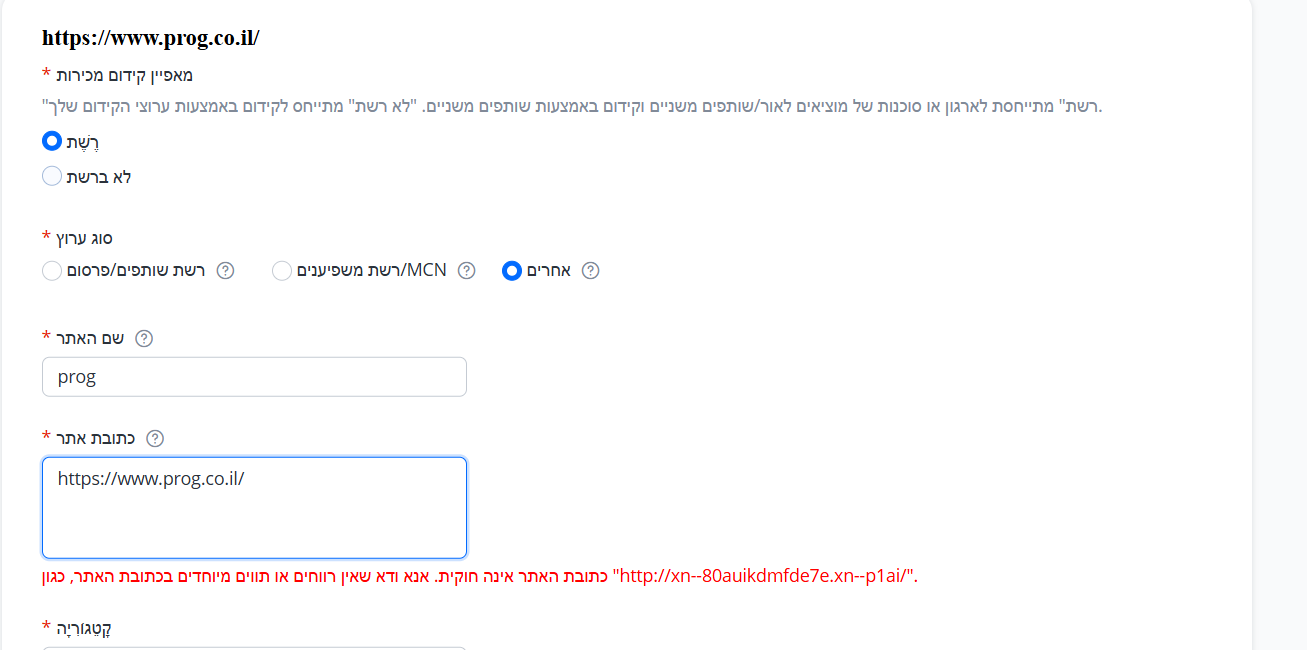1307x650 pixels.
Task: Show help icon next to רשת משפיענים/MCN
Action: (466, 271)
